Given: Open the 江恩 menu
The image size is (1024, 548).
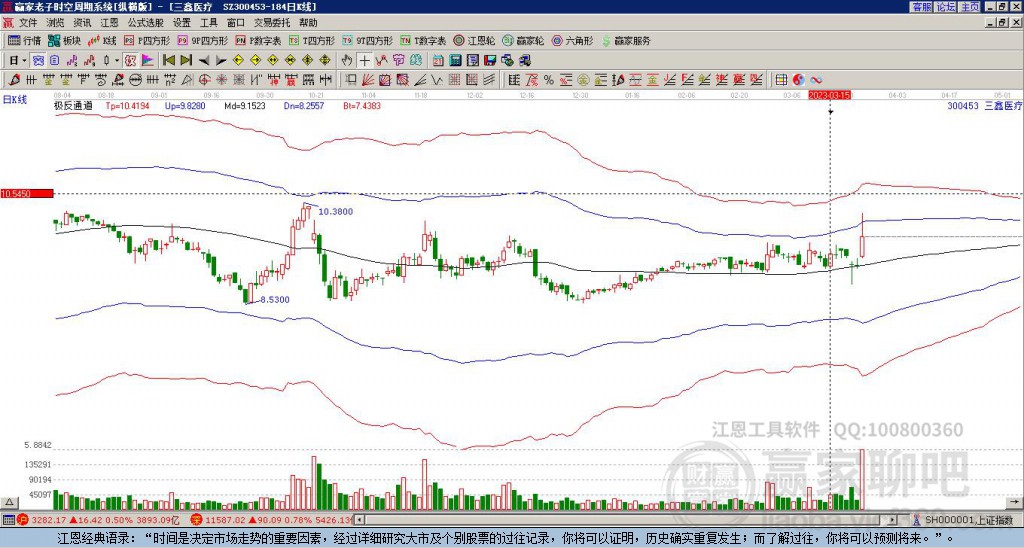Looking at the screenshot, I should click(x=110, y=23).
